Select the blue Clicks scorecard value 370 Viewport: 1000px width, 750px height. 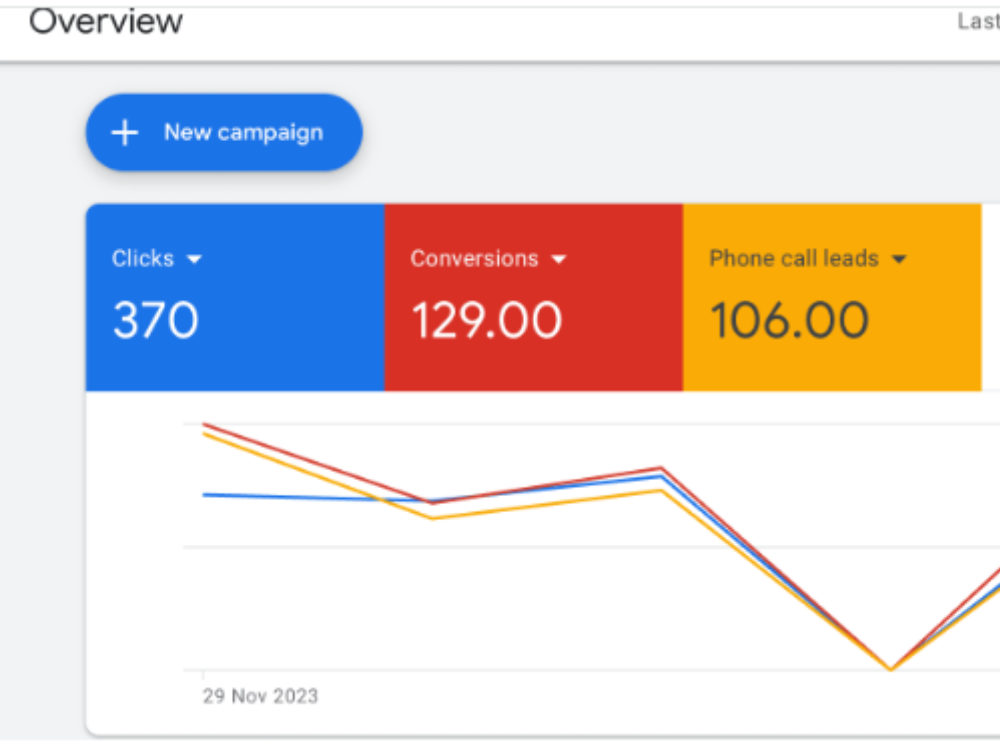156,320
